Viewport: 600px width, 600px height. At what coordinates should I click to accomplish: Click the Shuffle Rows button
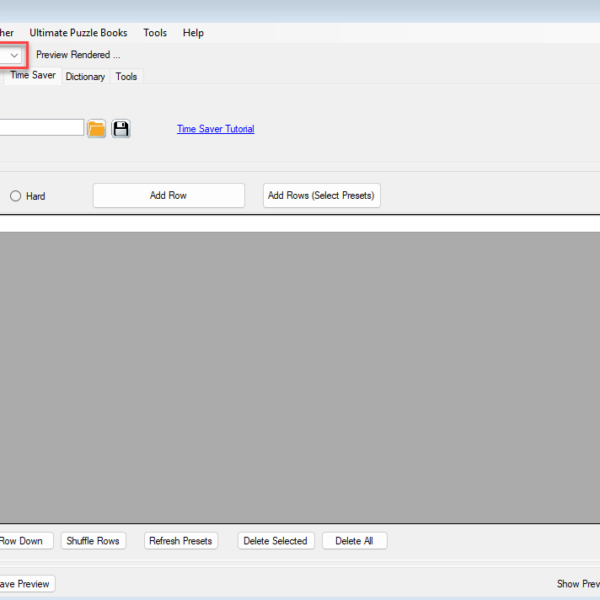coord(93,541)
